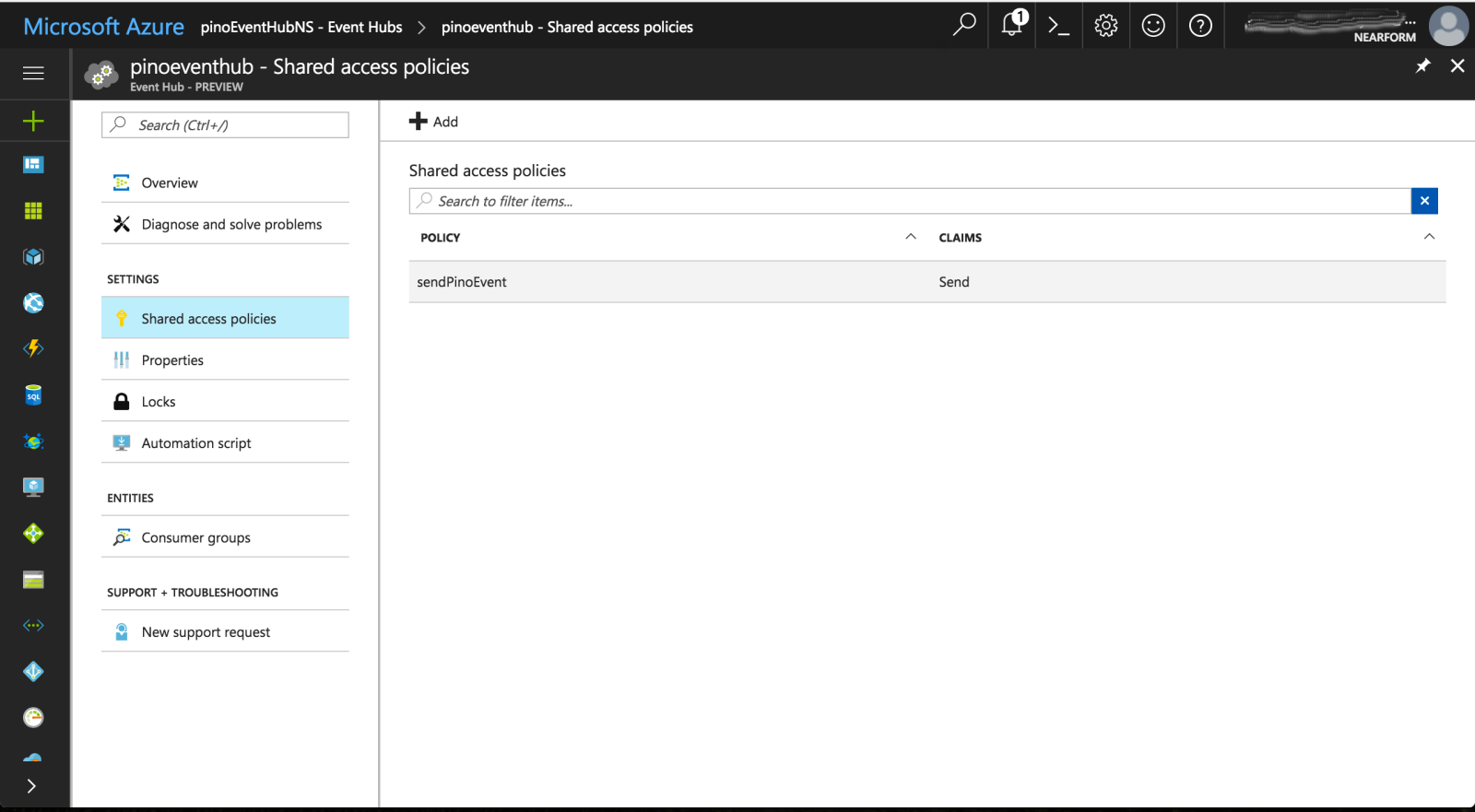Pin the blade to dashboard

tap(1423, 65)
